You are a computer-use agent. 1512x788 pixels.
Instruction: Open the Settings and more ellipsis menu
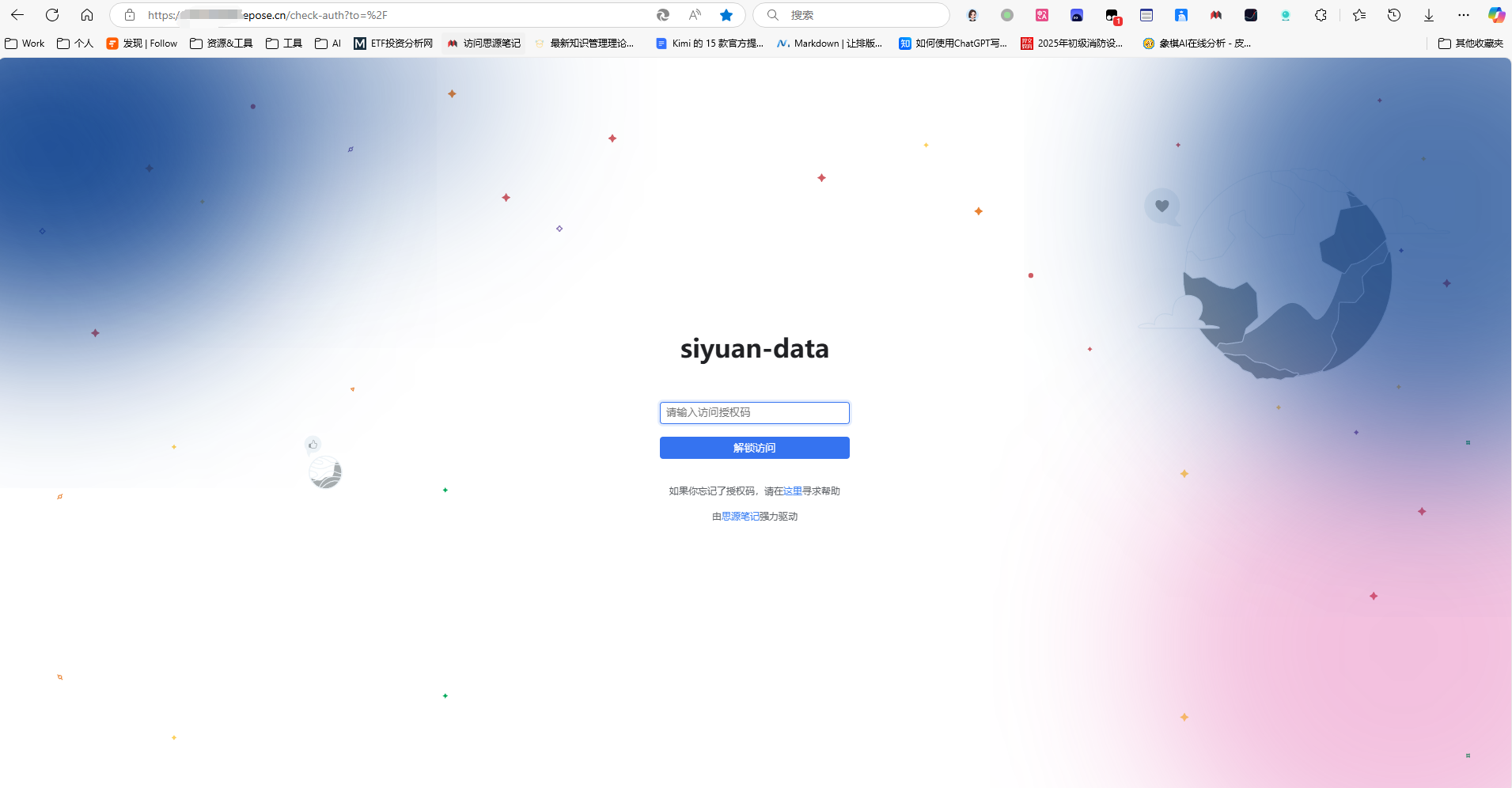(1464, 15)
